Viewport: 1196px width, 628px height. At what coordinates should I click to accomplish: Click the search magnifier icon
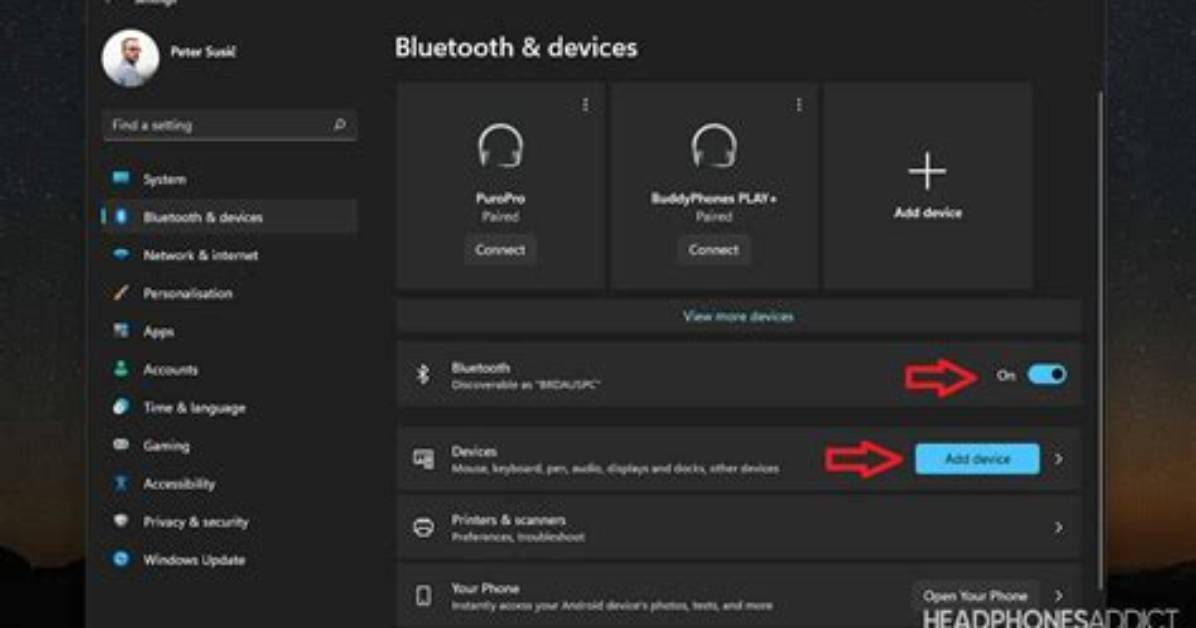point(339,124)
